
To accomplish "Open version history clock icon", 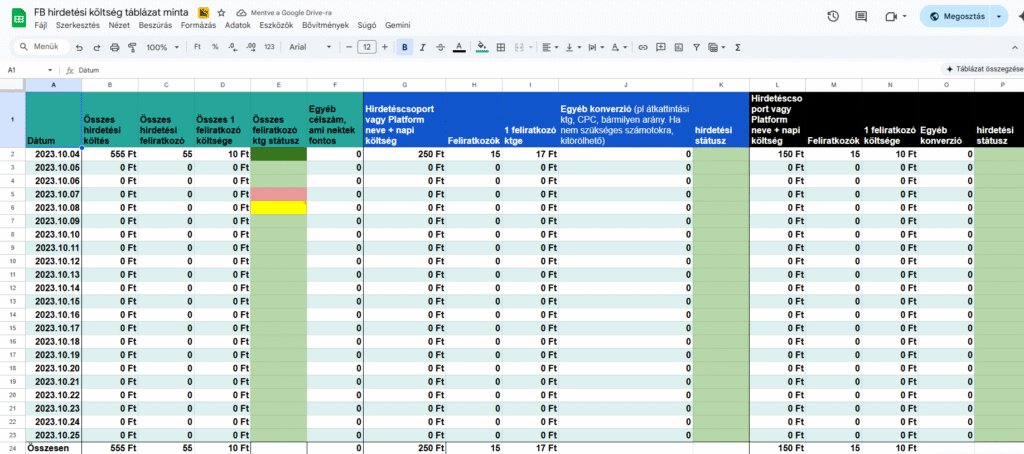I will click(x=833, y=16).
